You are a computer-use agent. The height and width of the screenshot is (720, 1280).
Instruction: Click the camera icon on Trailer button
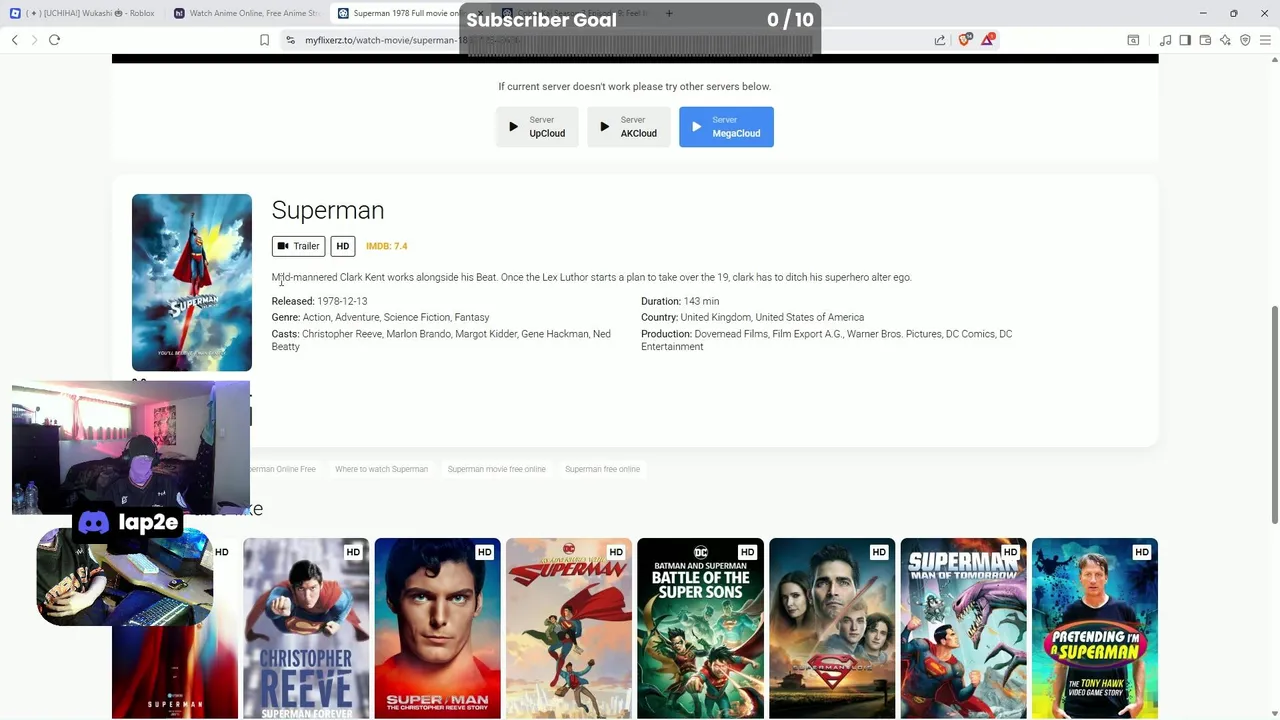(x=283, y=246)
